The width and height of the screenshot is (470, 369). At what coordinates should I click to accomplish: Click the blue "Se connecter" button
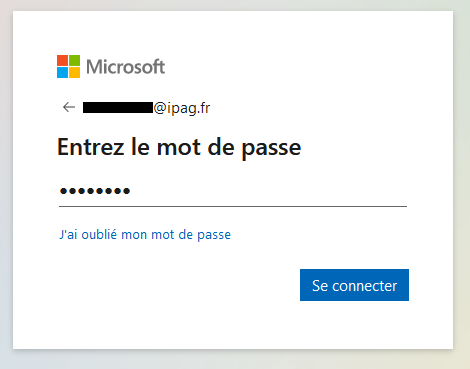coord(354,285)
